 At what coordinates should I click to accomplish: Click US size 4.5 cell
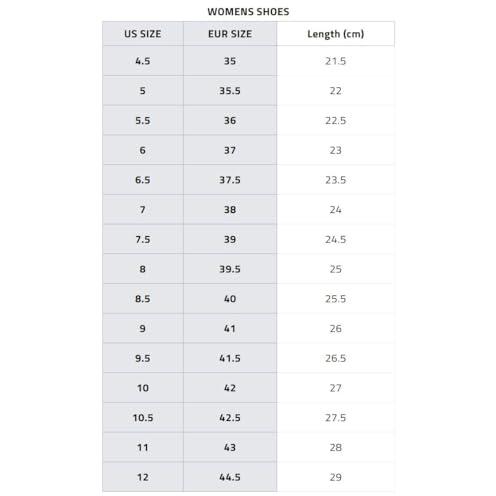pos(143,61)
